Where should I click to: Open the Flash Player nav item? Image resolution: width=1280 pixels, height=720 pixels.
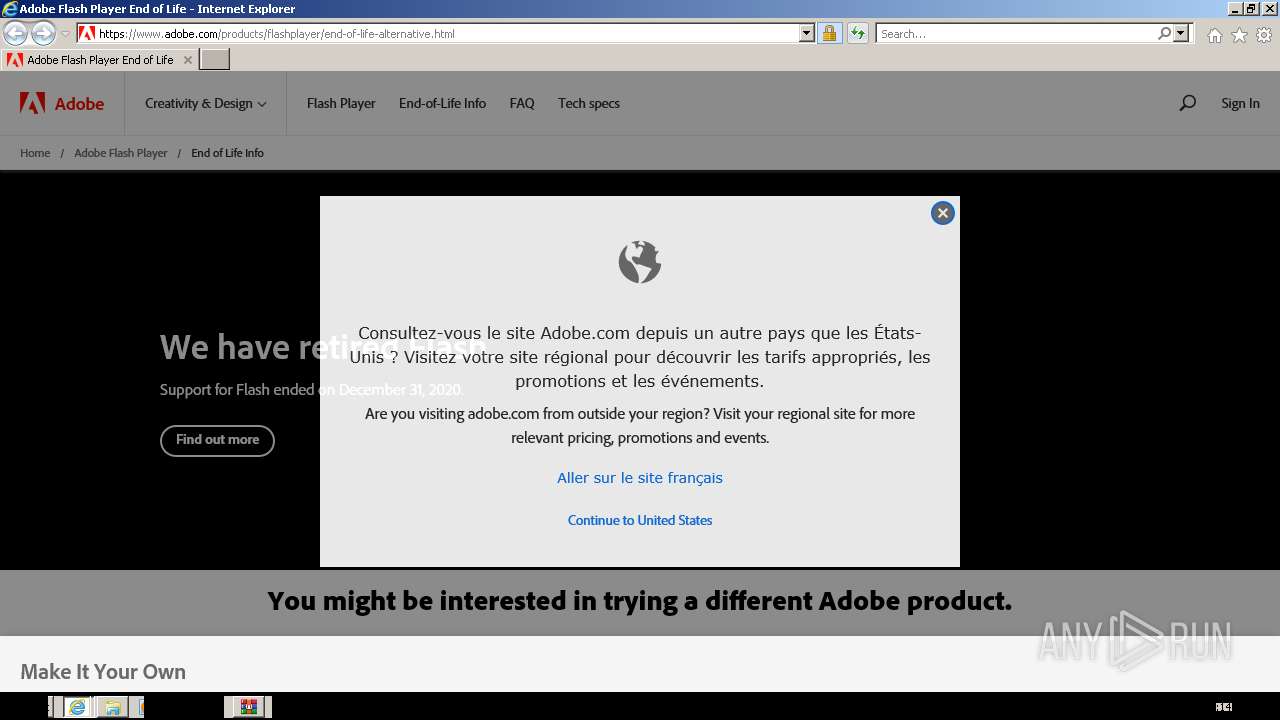pos(341,103)
